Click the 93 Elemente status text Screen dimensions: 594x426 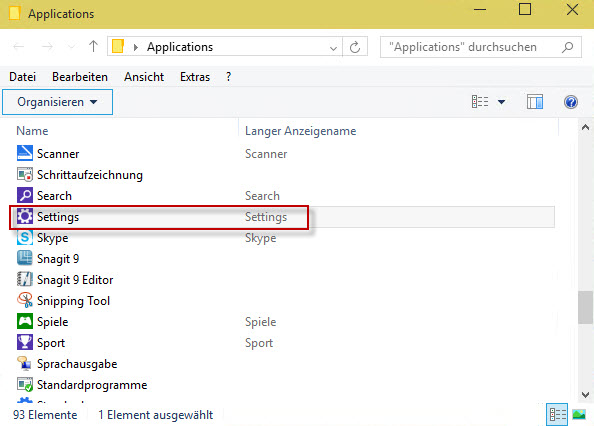pyautogui.click(x=45, y=415)
